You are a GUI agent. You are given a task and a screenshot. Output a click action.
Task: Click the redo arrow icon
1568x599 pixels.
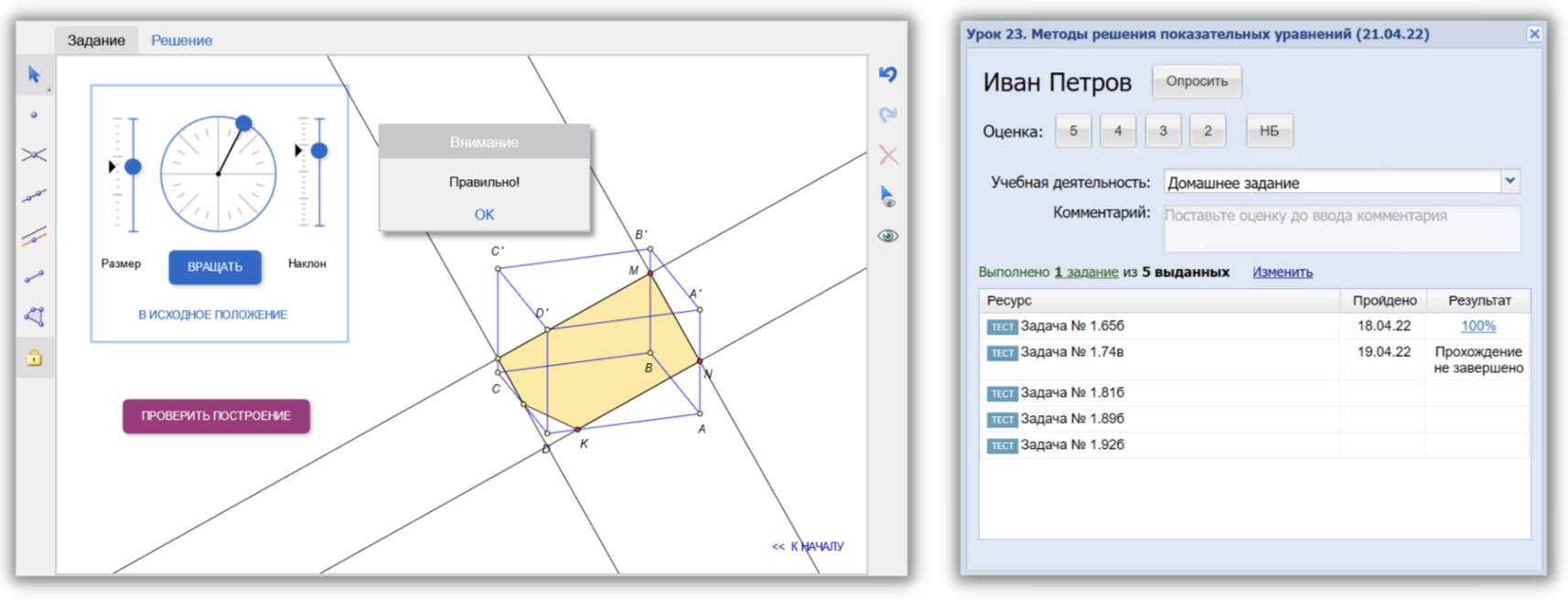(887, 114)
